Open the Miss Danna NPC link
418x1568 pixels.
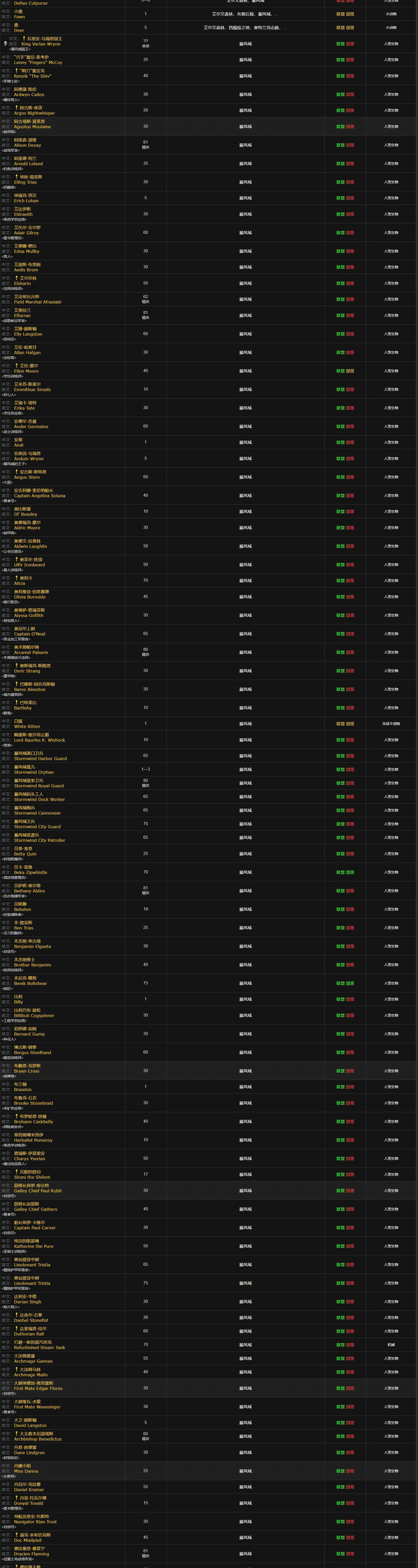[x=26, y=1471]
